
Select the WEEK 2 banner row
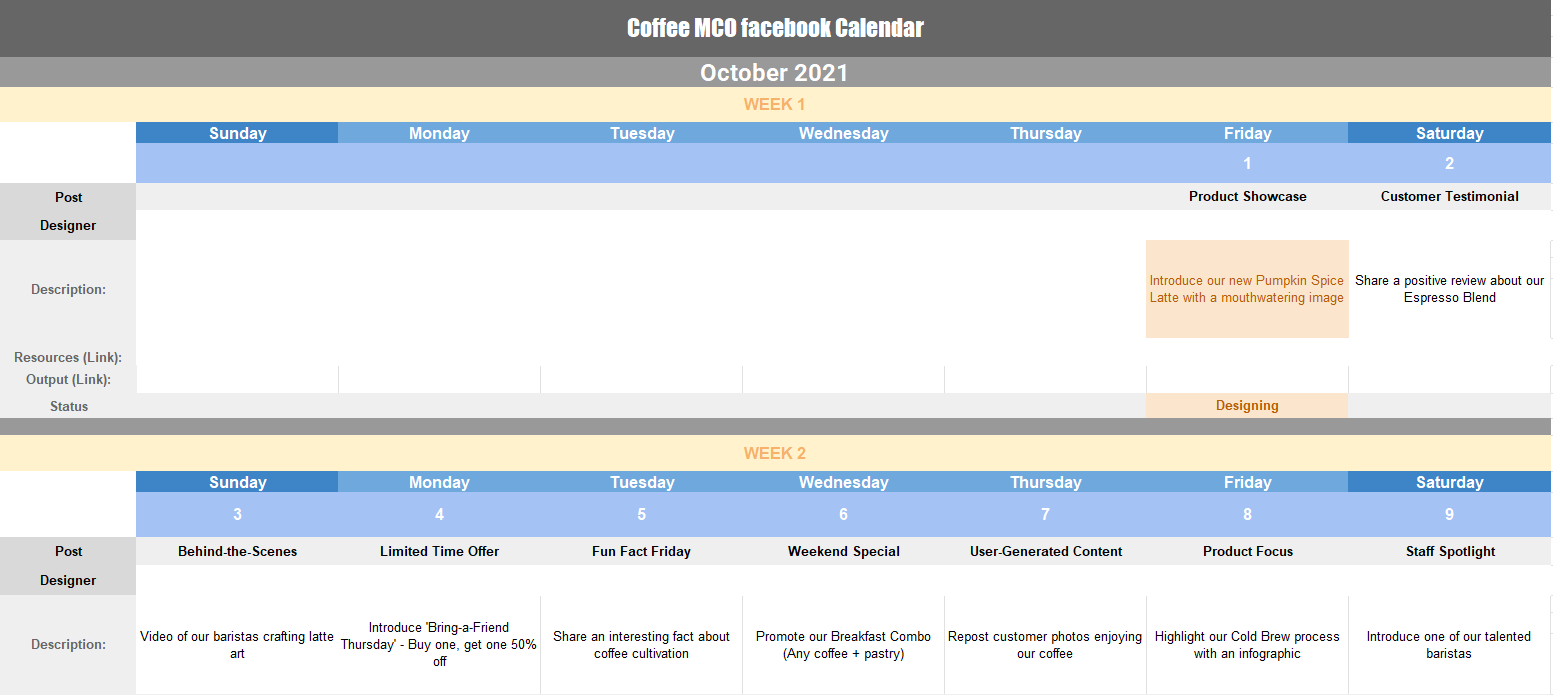(x=775, y=453)
